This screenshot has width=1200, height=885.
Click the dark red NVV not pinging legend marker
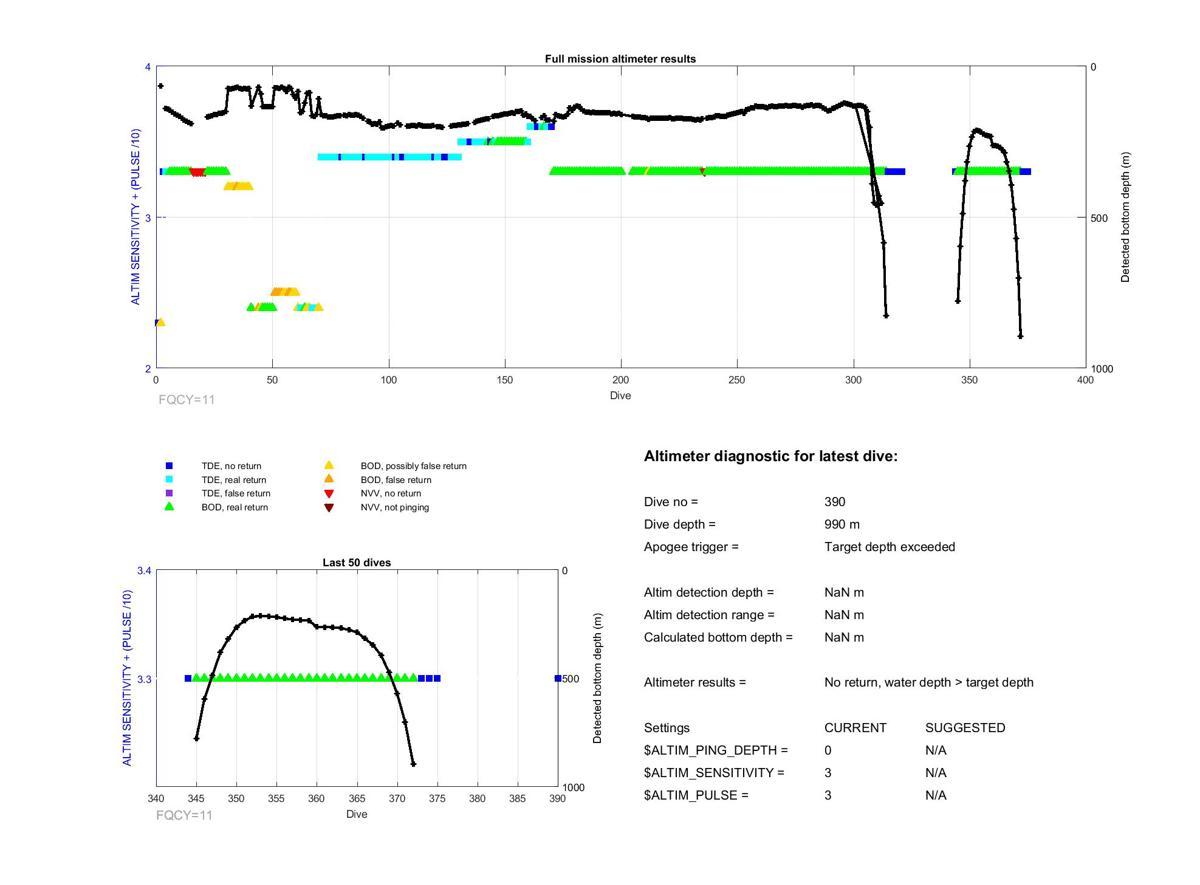click(328, 508)
